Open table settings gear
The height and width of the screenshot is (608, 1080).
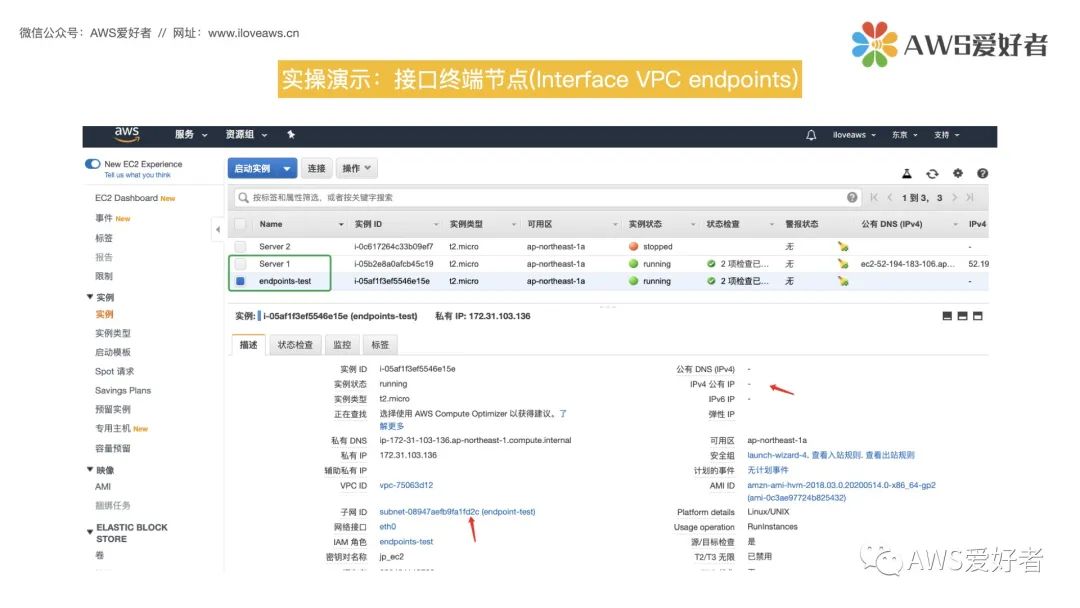957,174
